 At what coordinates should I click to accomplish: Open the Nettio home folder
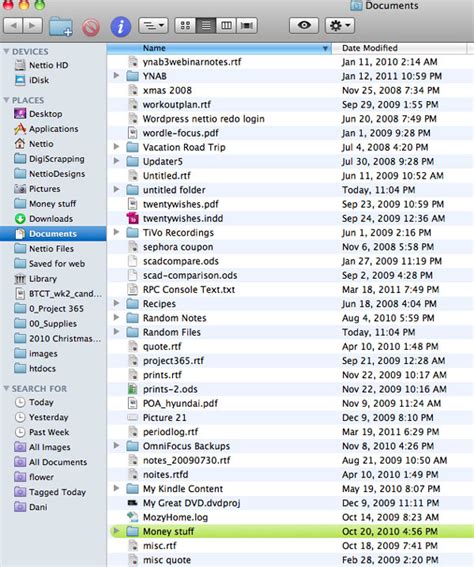[x=41, y=144]
